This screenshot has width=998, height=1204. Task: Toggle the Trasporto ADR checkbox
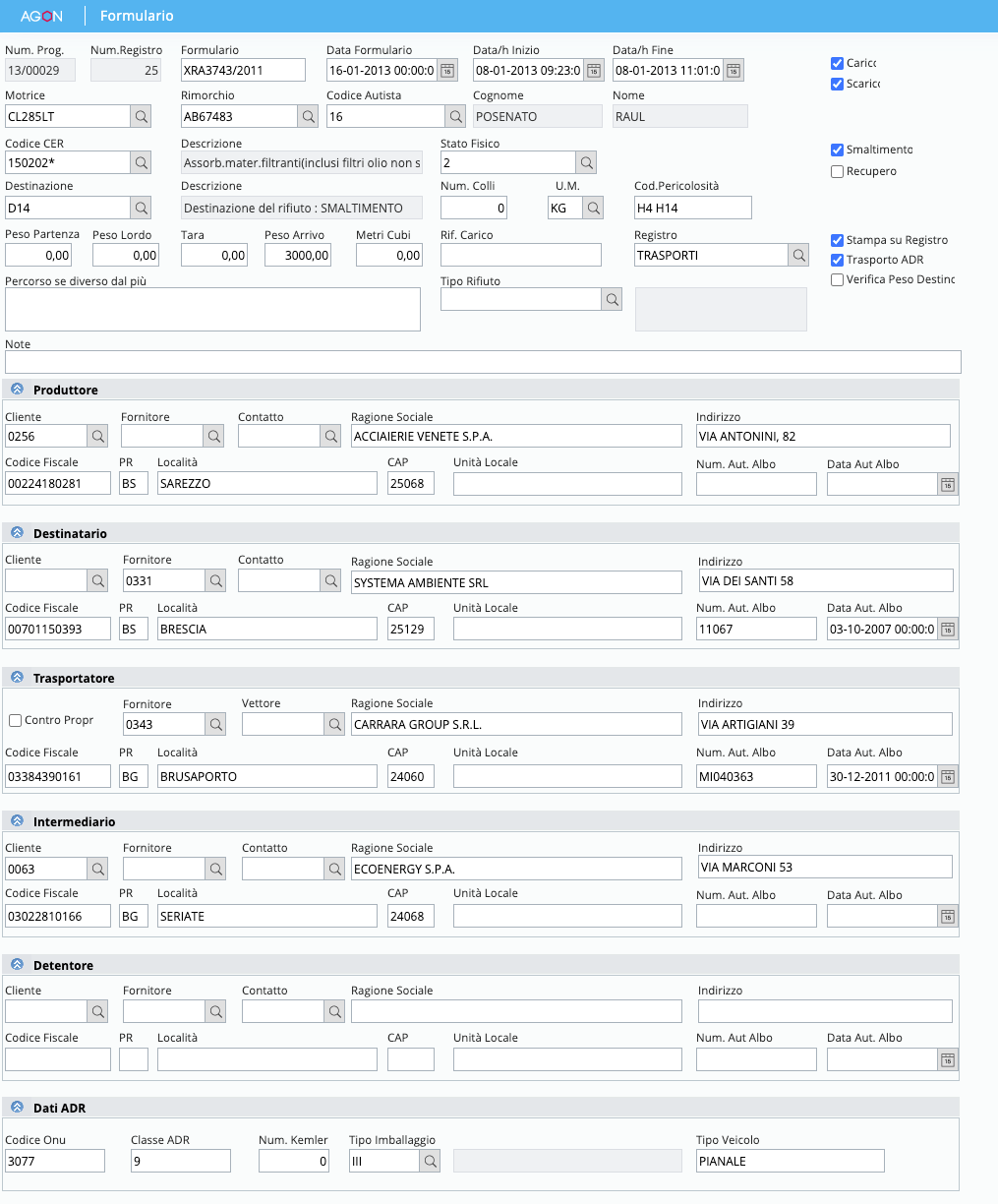pyautogui.click(x=838, y=260)
